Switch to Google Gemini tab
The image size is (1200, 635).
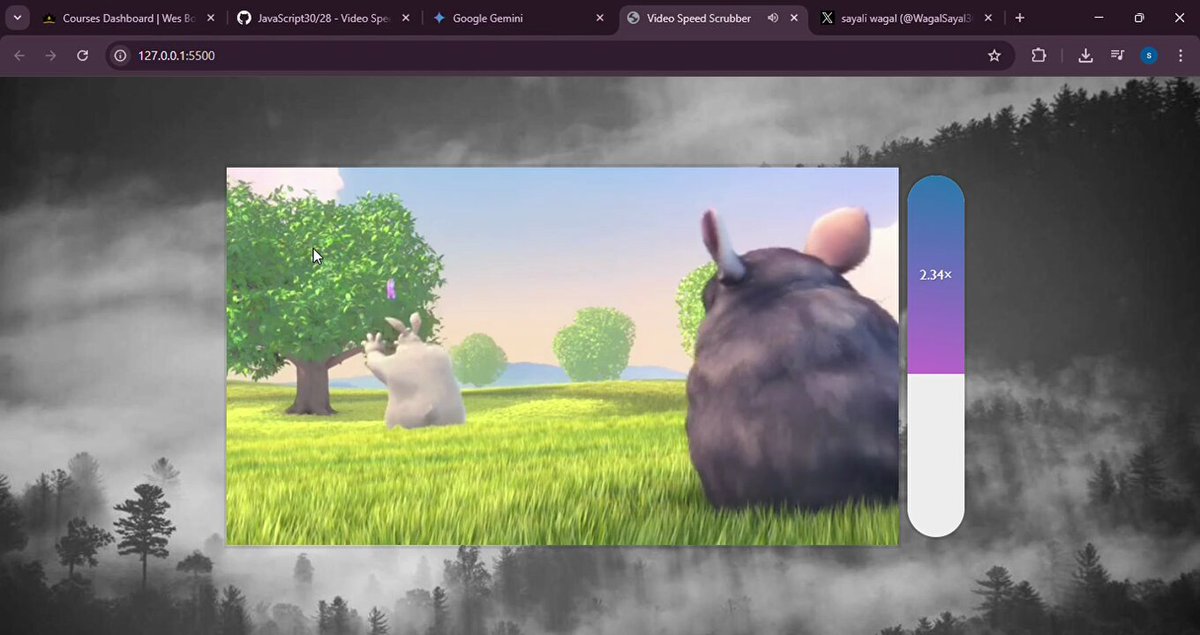pos(519,18)
